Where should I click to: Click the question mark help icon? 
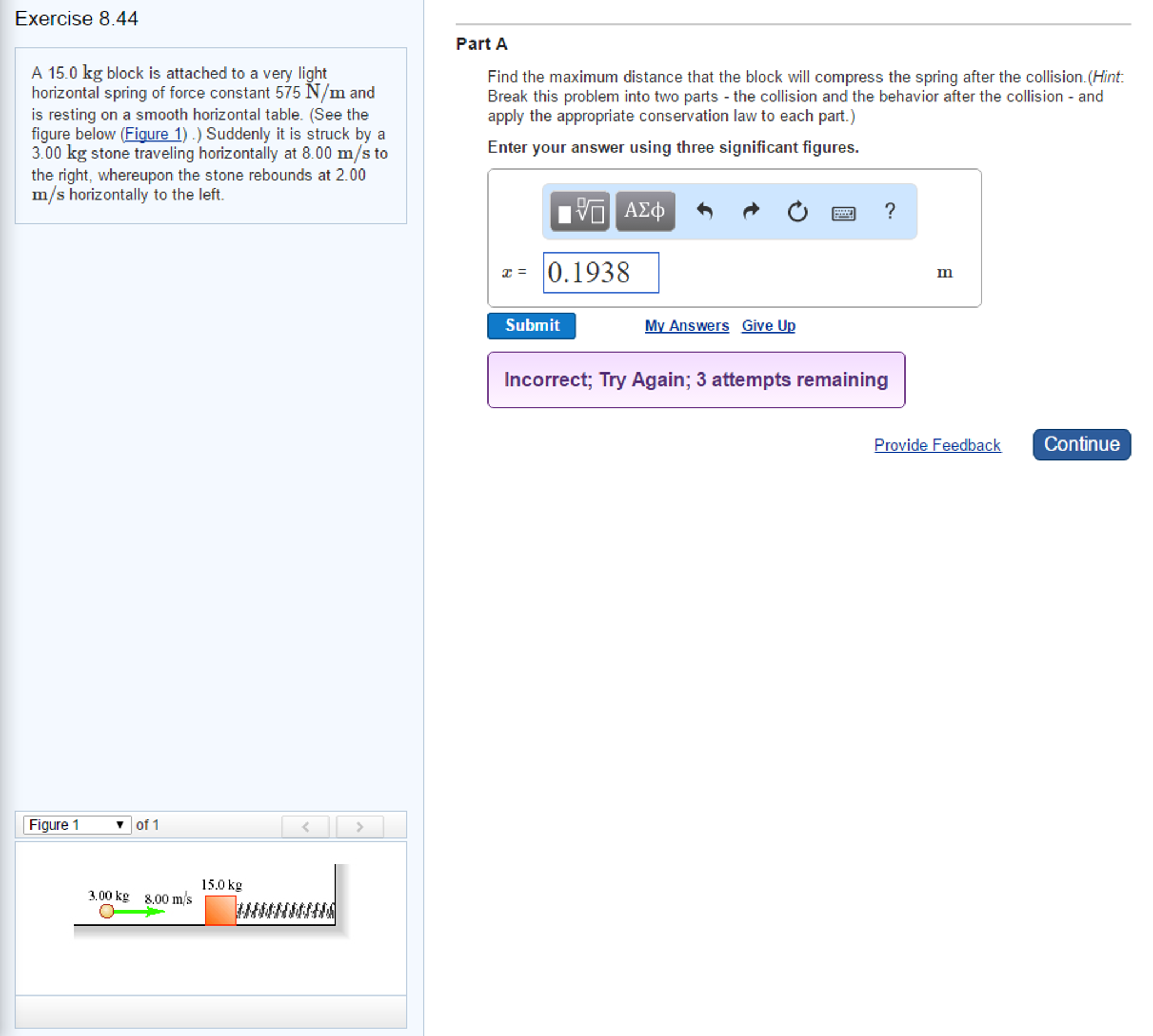tap(889, 211)
